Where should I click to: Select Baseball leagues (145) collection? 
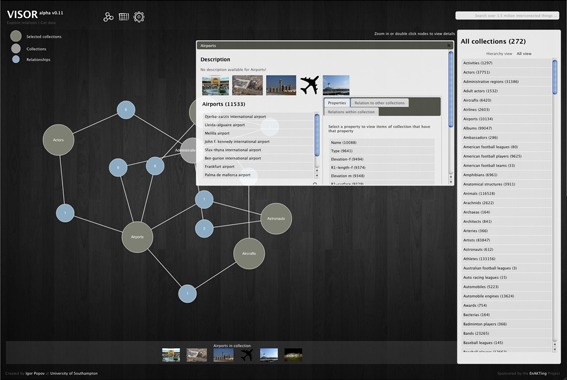click(x=506, y=343)
